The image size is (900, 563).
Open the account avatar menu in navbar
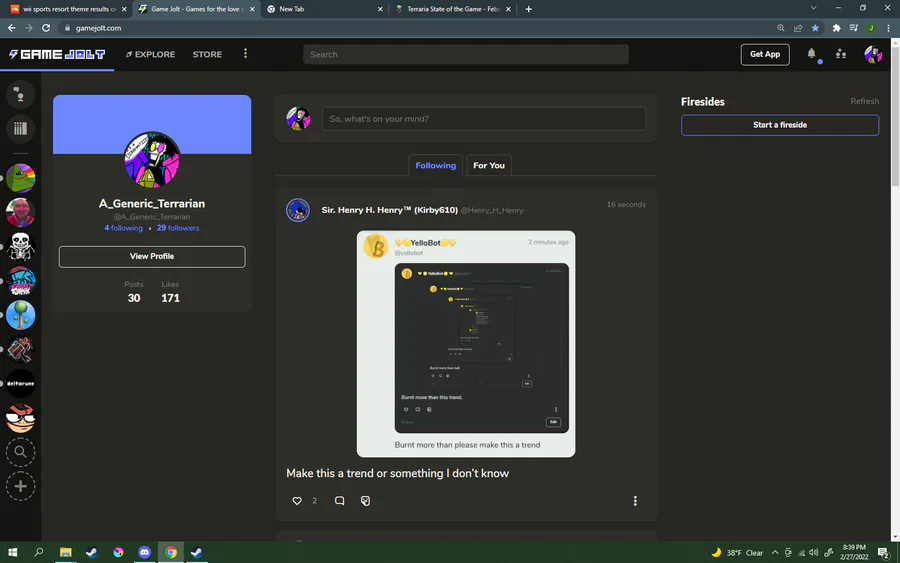pos(873,55)
